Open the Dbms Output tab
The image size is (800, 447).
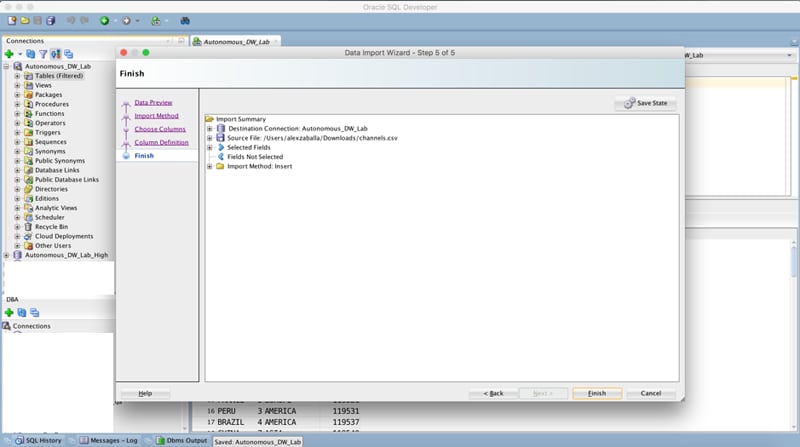tap(182, 440)
